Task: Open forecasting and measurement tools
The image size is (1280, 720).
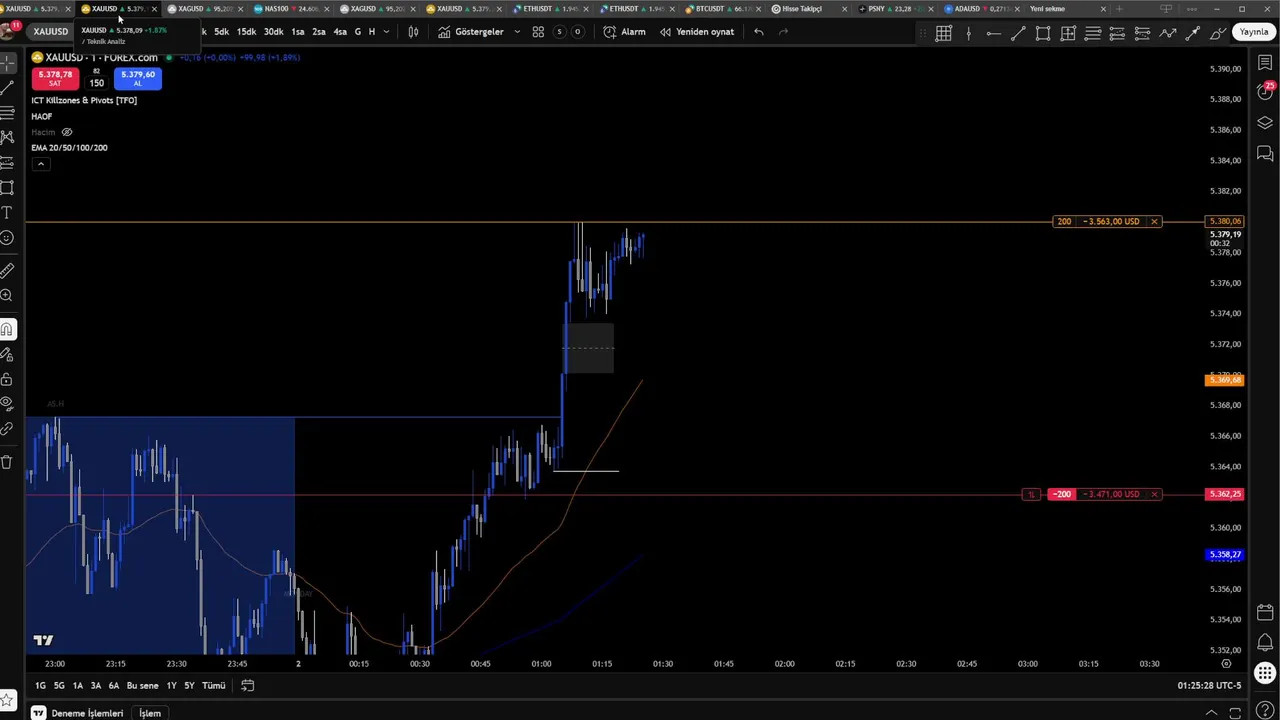Action: click(7, 162)
